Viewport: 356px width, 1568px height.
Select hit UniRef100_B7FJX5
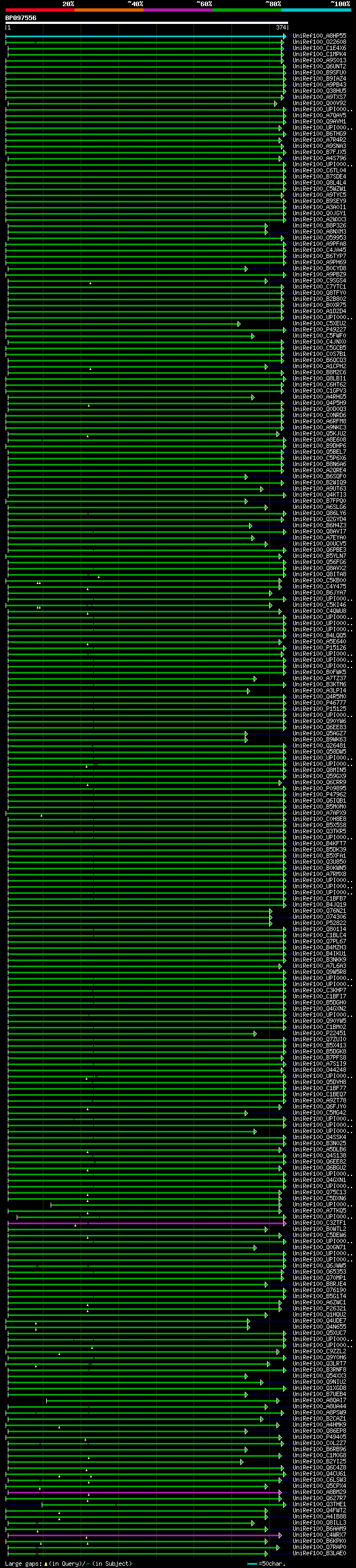[x=319, y=152]
